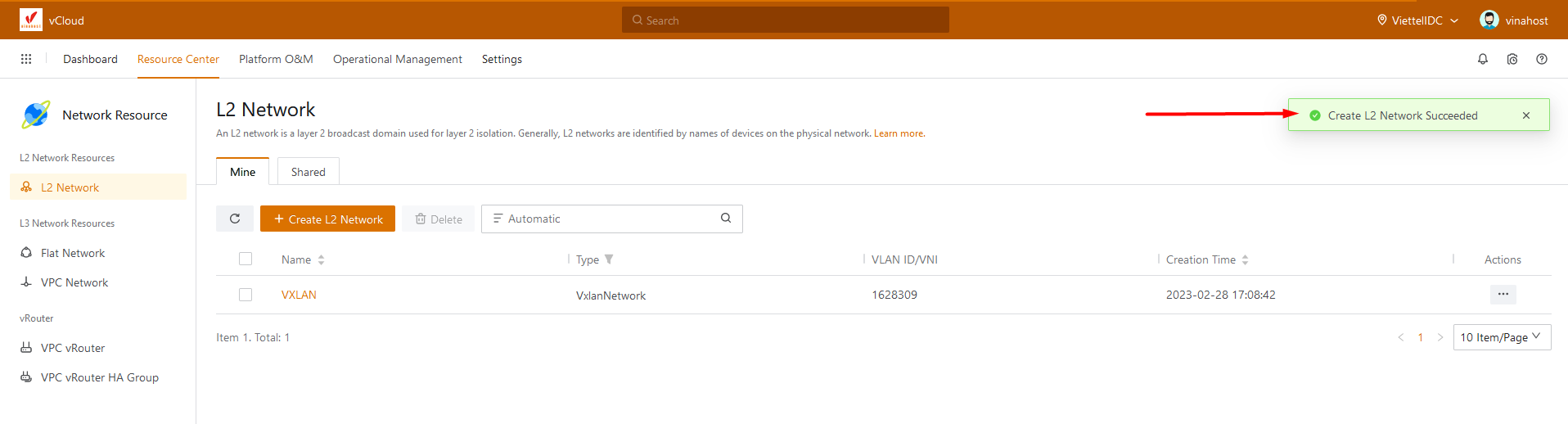Open the apps grid menu icon
Image resolution: width=1568 pixels, height=424 pixels.
(26, 59)
